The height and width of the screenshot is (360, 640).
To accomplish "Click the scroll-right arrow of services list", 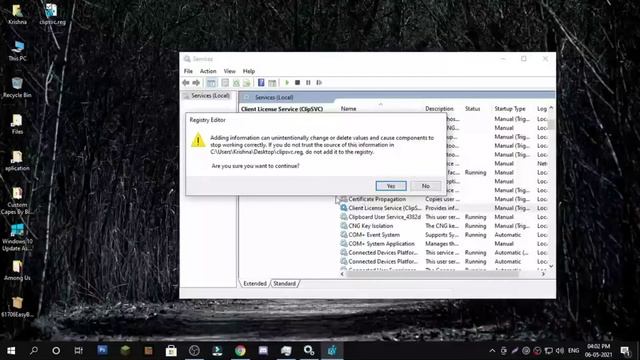I will 543,274.
